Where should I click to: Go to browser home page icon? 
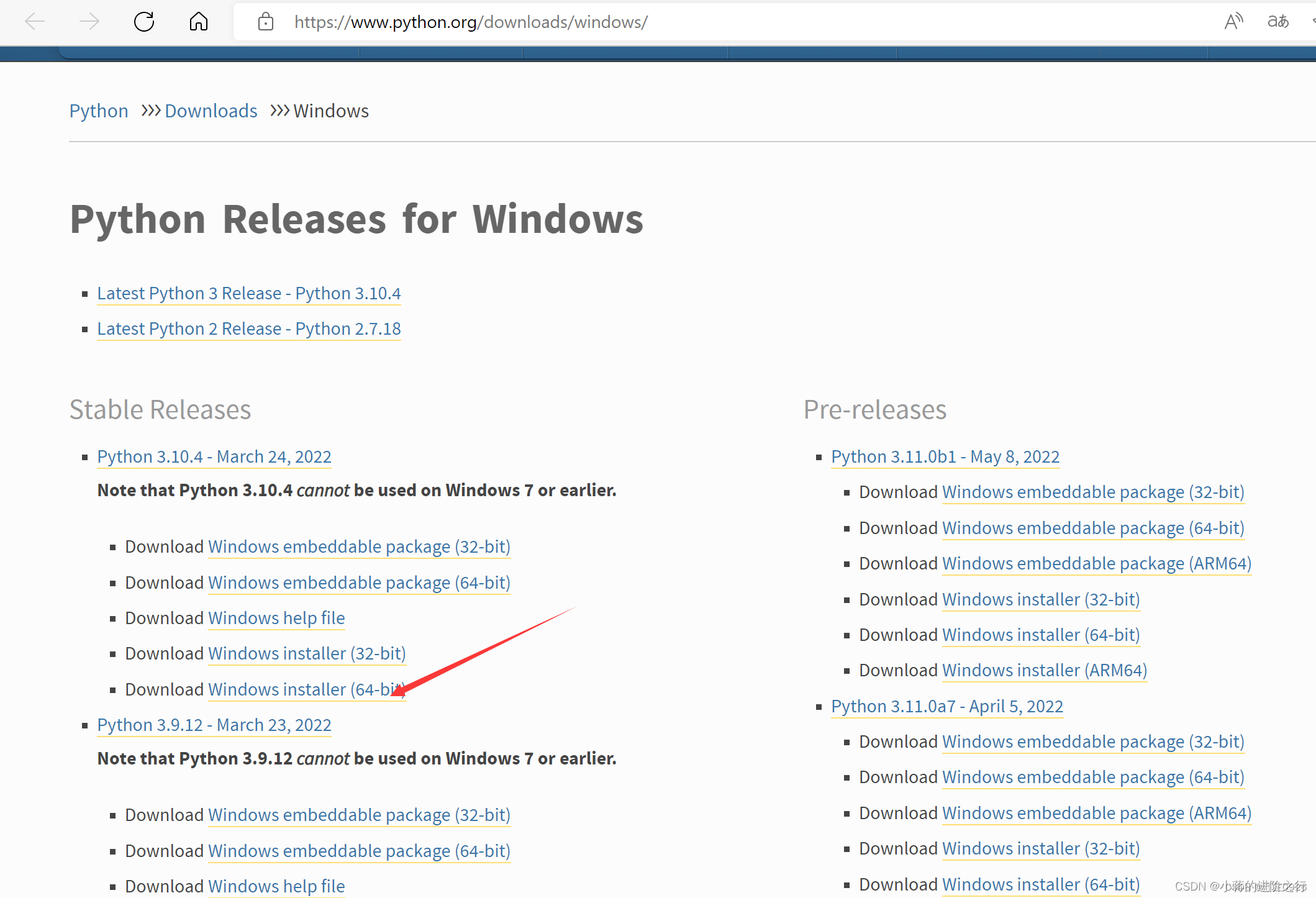coord(199,22)
